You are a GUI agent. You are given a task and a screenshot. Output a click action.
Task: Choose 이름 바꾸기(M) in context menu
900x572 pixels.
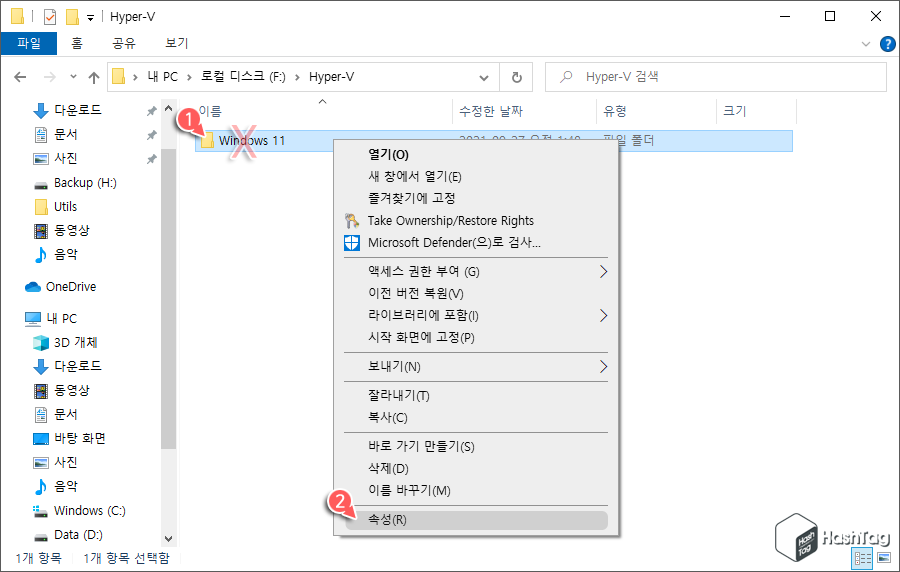click(409, 491)
